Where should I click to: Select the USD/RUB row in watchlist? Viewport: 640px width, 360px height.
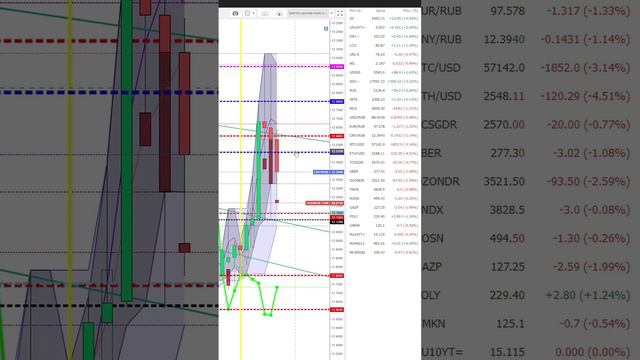[384, 118]
